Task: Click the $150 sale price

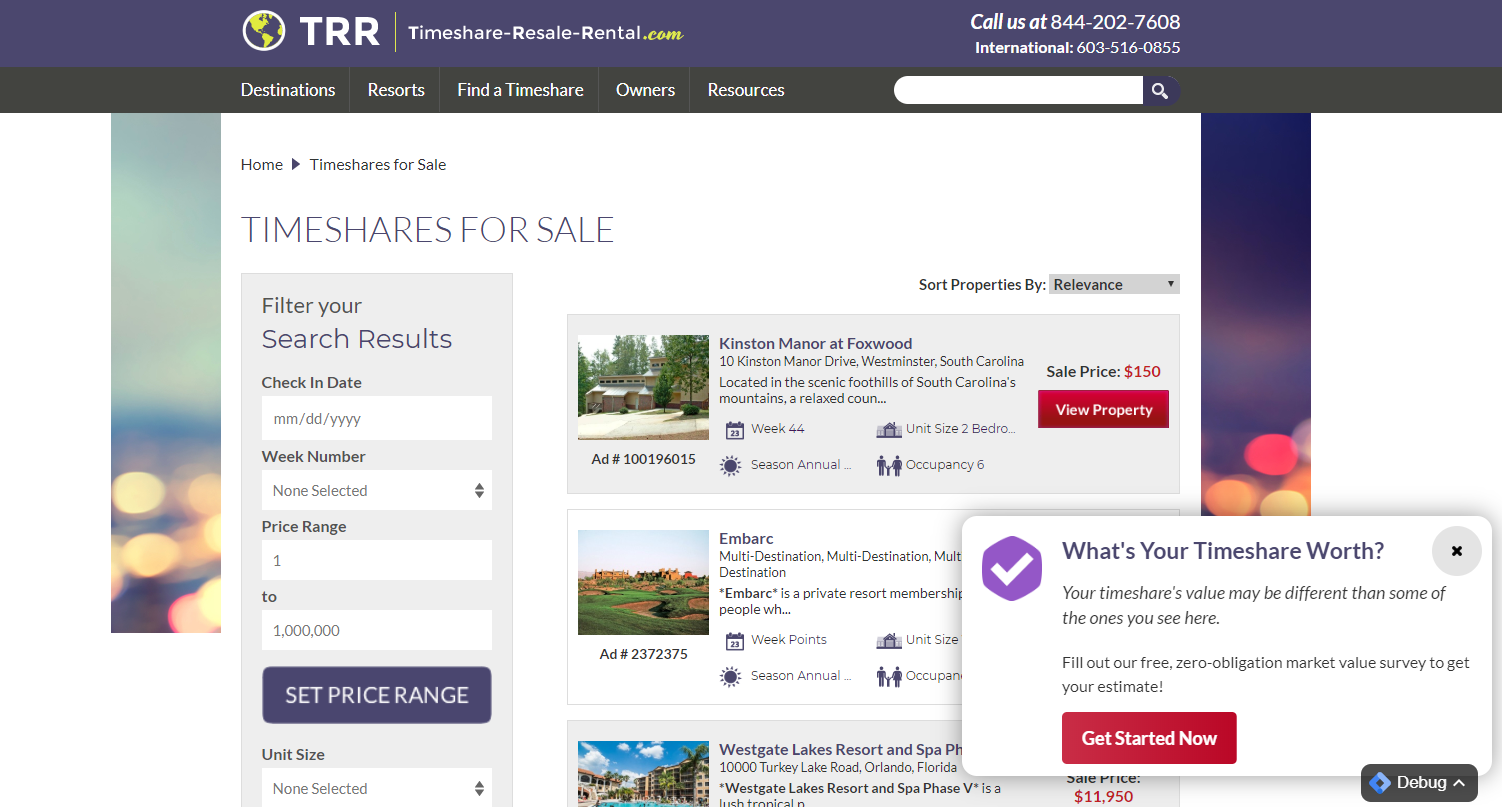Action: [1142, 372]
